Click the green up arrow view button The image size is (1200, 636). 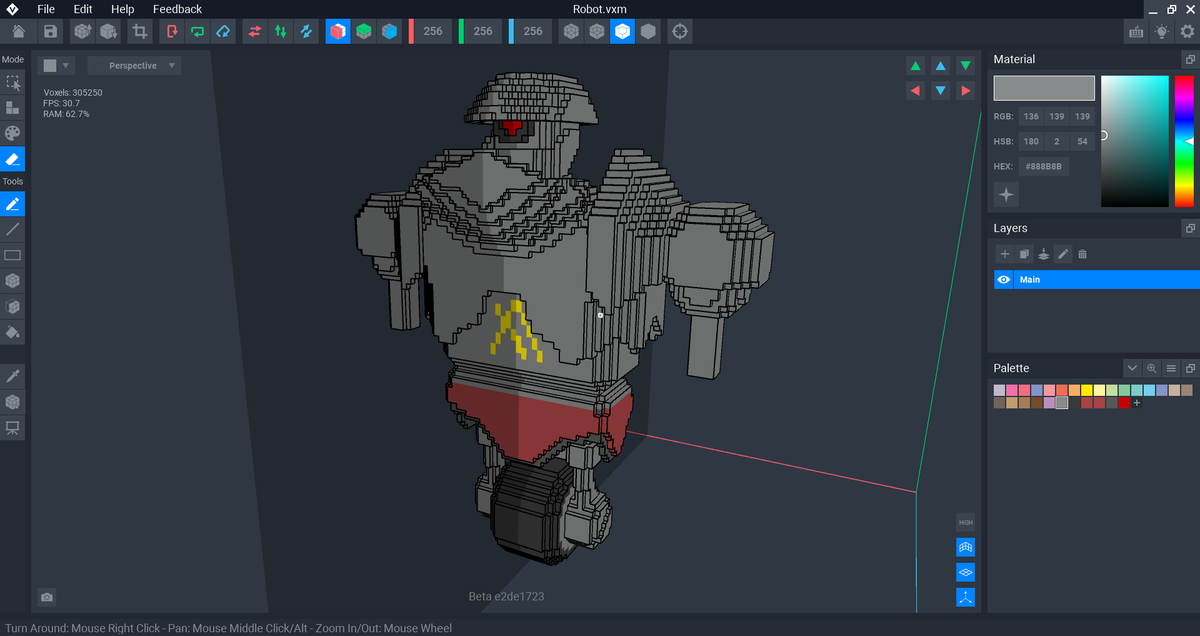pyautogui.click(x=915, y=66)
